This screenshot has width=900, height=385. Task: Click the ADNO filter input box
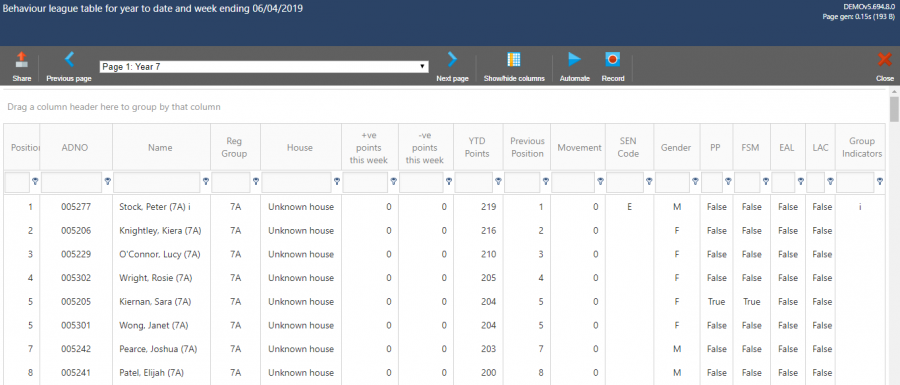point(72,182)
